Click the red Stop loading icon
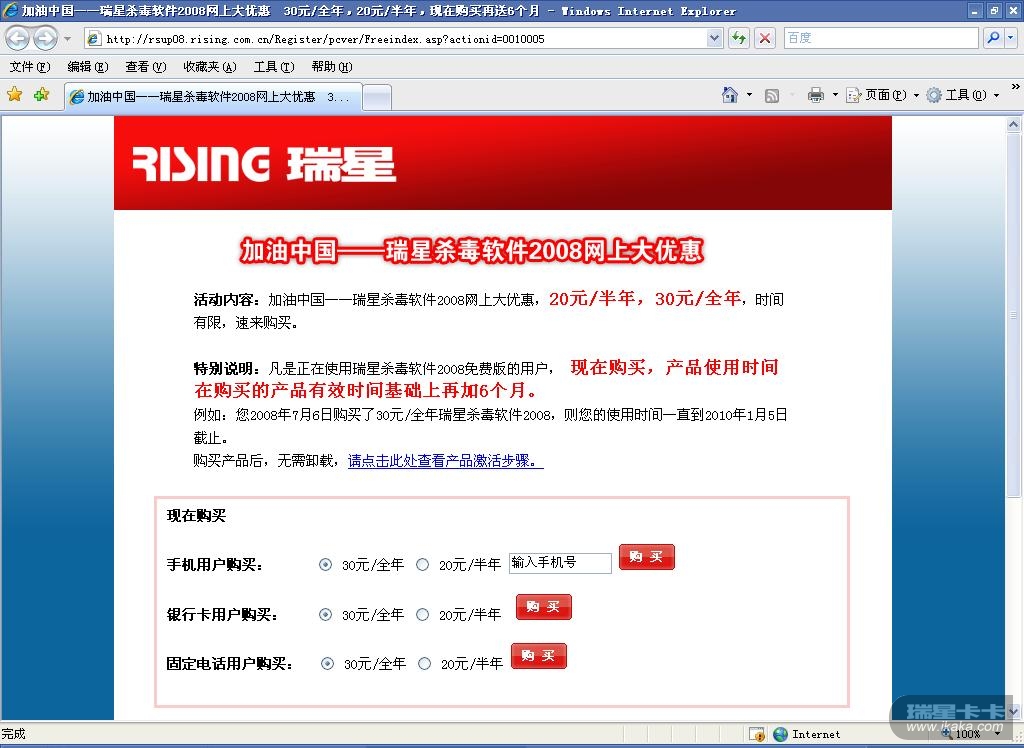The height and width of the screenshot is (748, 1024). pyautogui.click(x=765, y=39)
